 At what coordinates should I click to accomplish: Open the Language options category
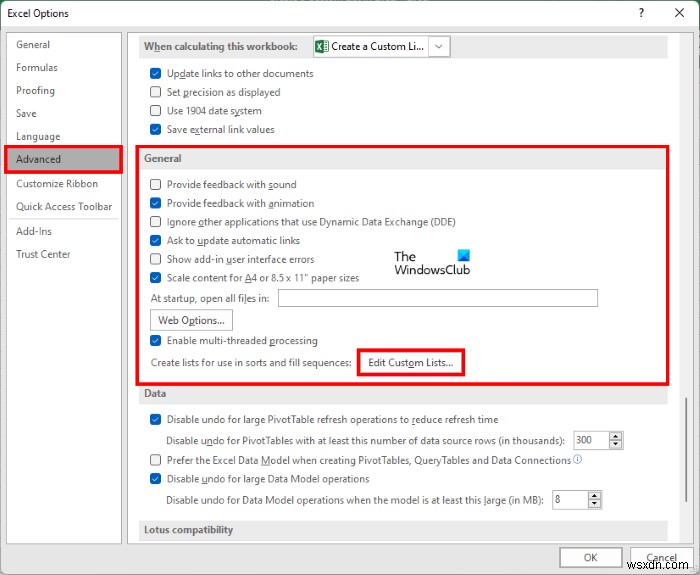(38, 136)
